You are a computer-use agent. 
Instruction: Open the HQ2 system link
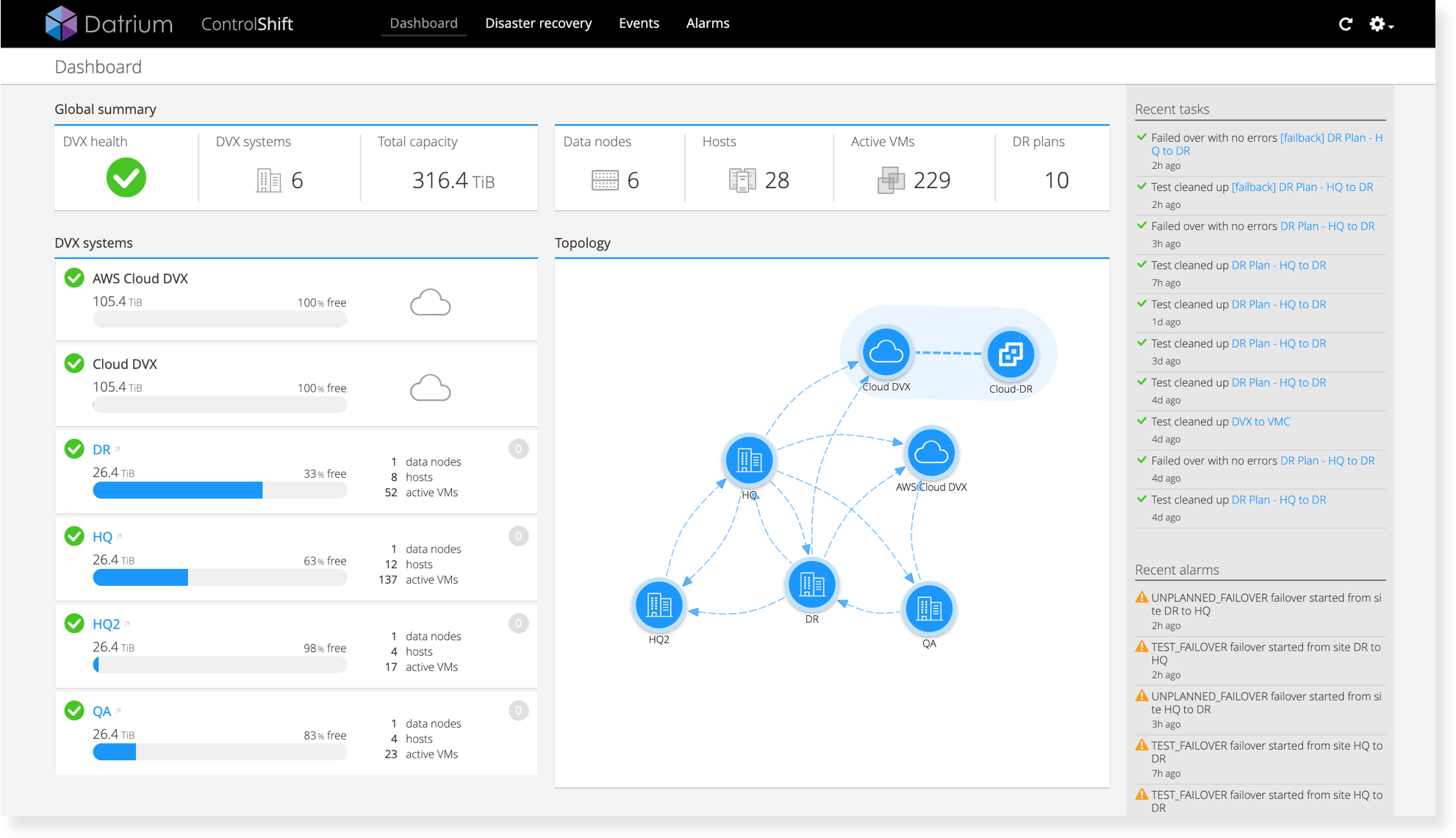[106, 625]
